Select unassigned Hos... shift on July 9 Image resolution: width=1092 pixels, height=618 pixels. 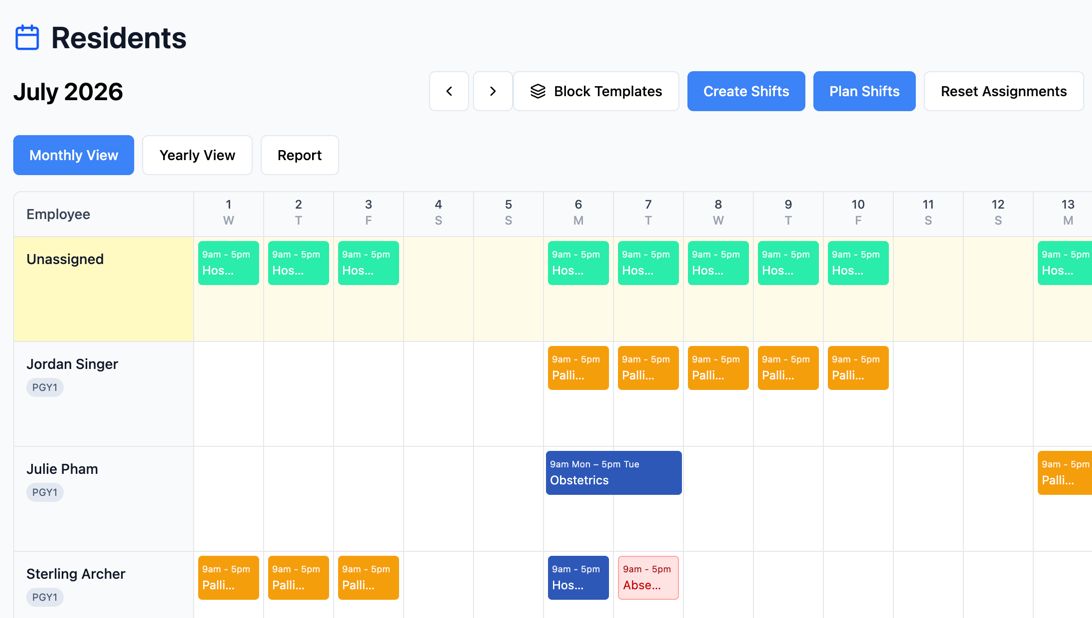click(x=788, y=263)
